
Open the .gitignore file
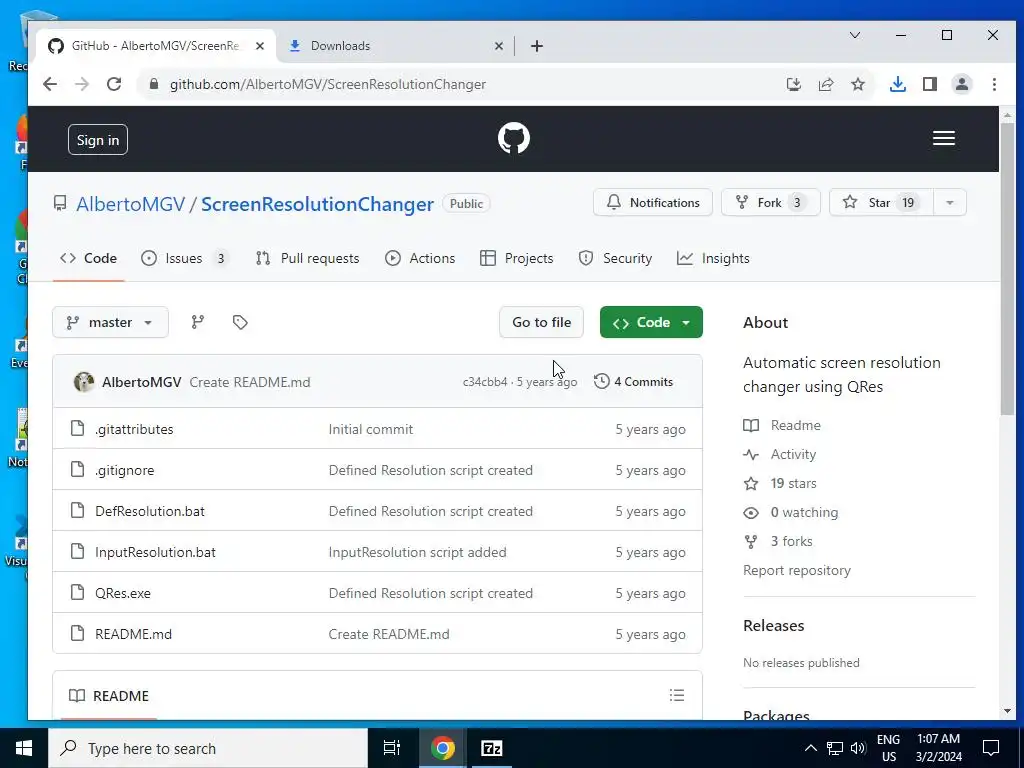tap(125, 470)
